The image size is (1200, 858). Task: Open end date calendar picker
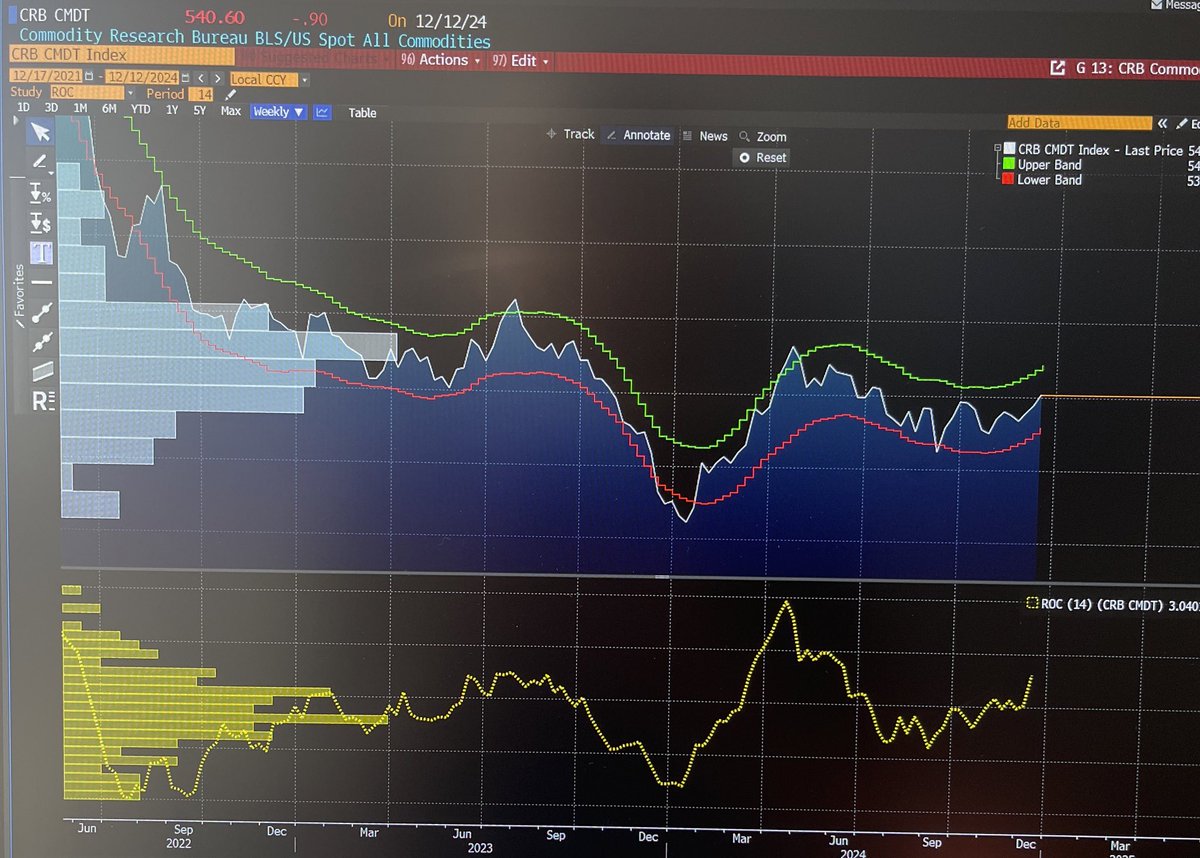coord(185,77)
